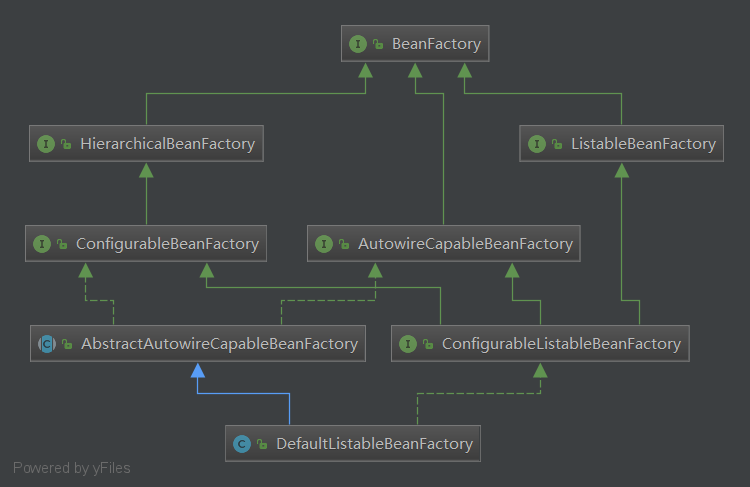Click the interface icon on ListableBeanFactory node
Viewport: 750px width, 487px height.
[536, 144]
